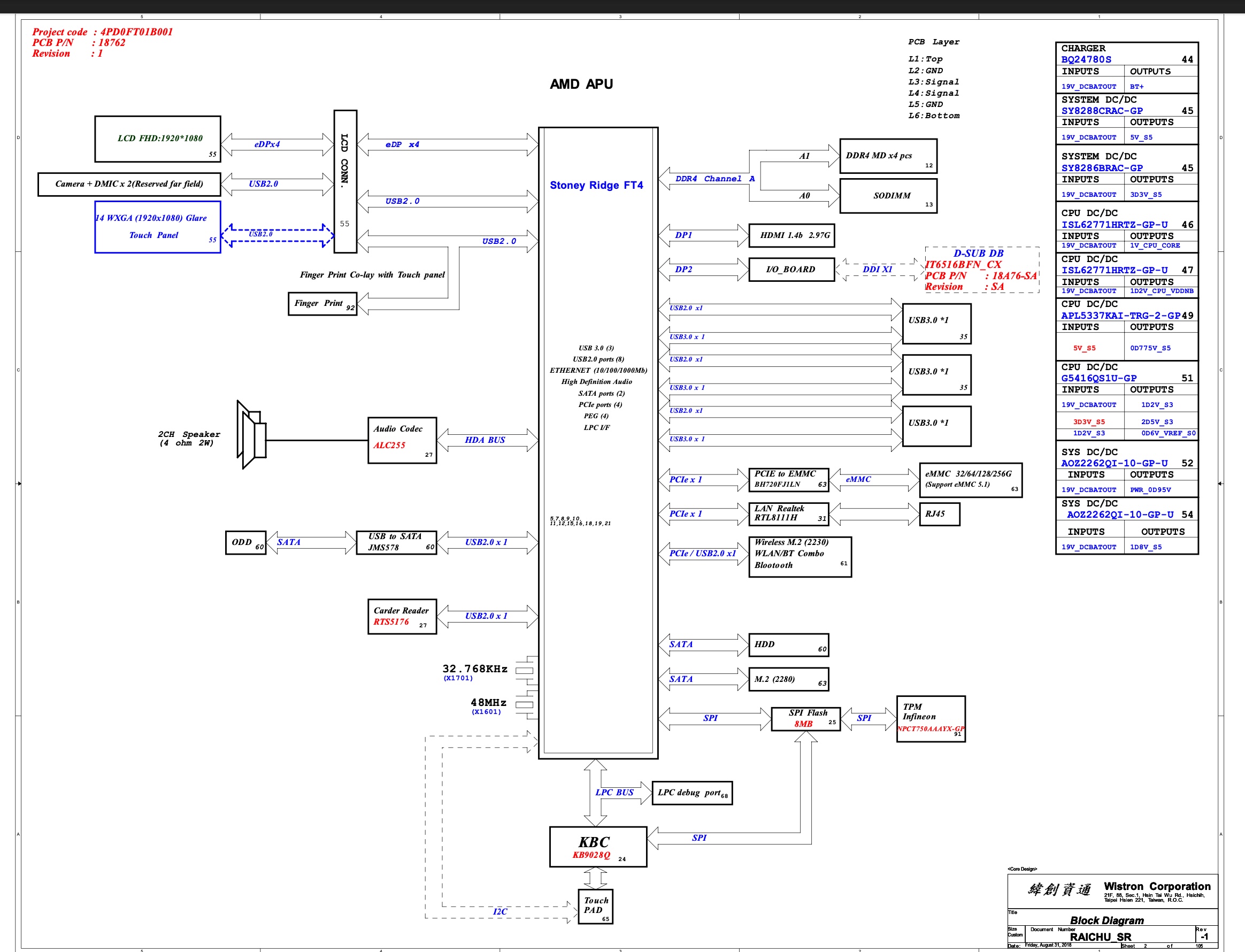Select the HDMI 1.4b 2.97G block
Viewport: 1245px width, 952px height.
[791, 236]
